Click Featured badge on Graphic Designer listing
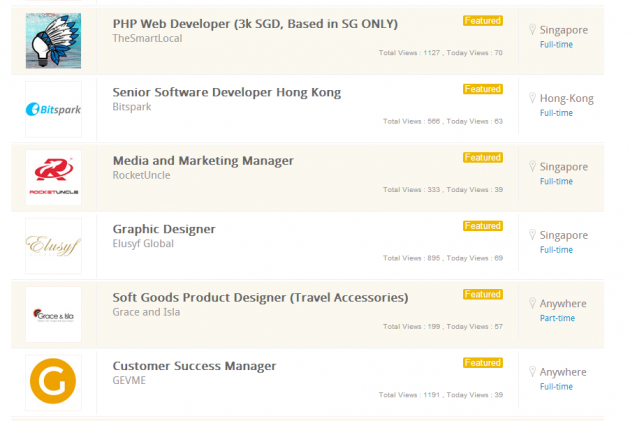The width and height of the screenshot is (630, 421). tap(482, 226)
